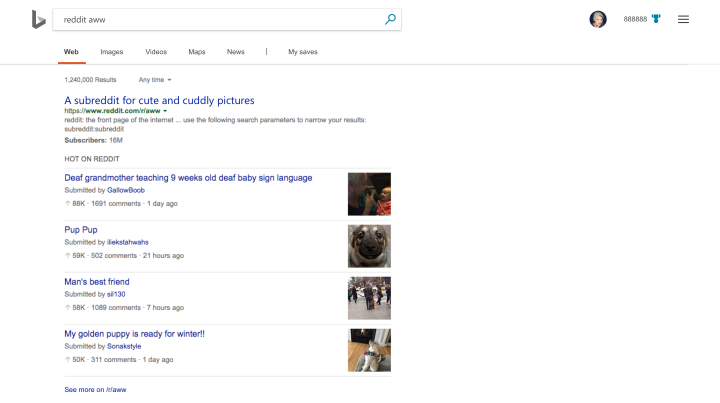Click the 888888 rewards points count

(x=635, y=19)
